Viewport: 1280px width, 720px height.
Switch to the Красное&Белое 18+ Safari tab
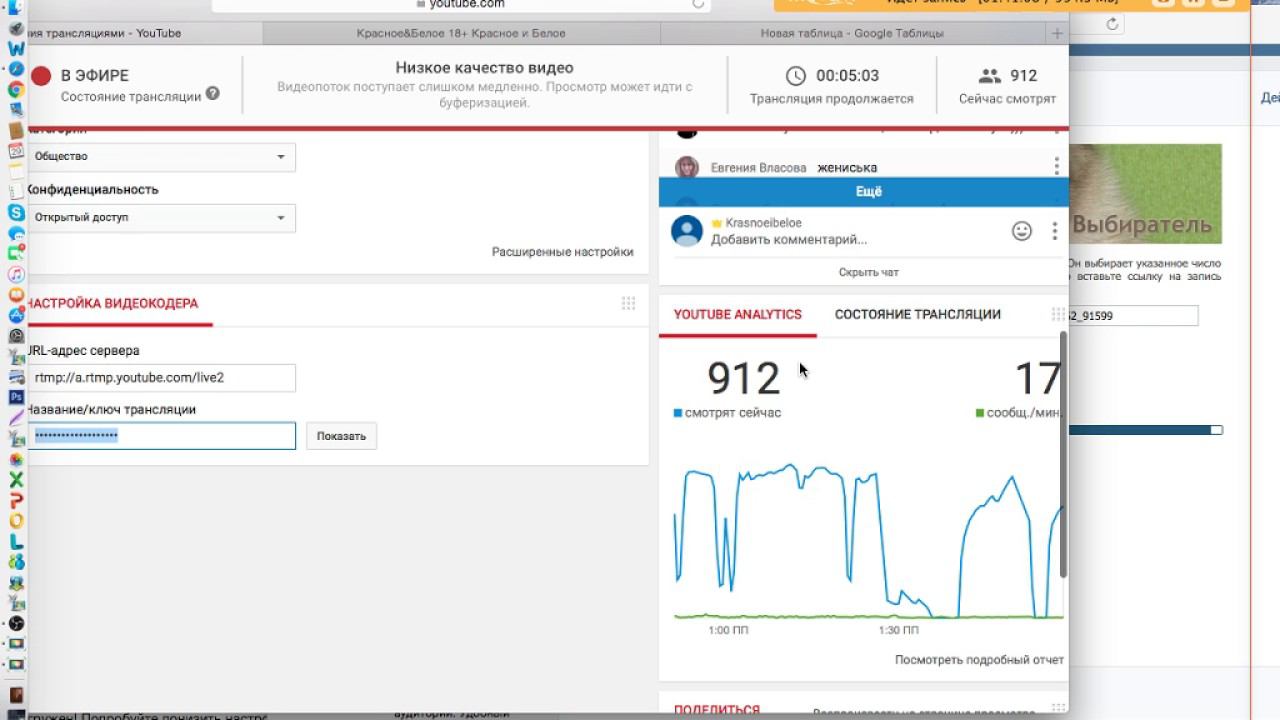pos(461,33)
